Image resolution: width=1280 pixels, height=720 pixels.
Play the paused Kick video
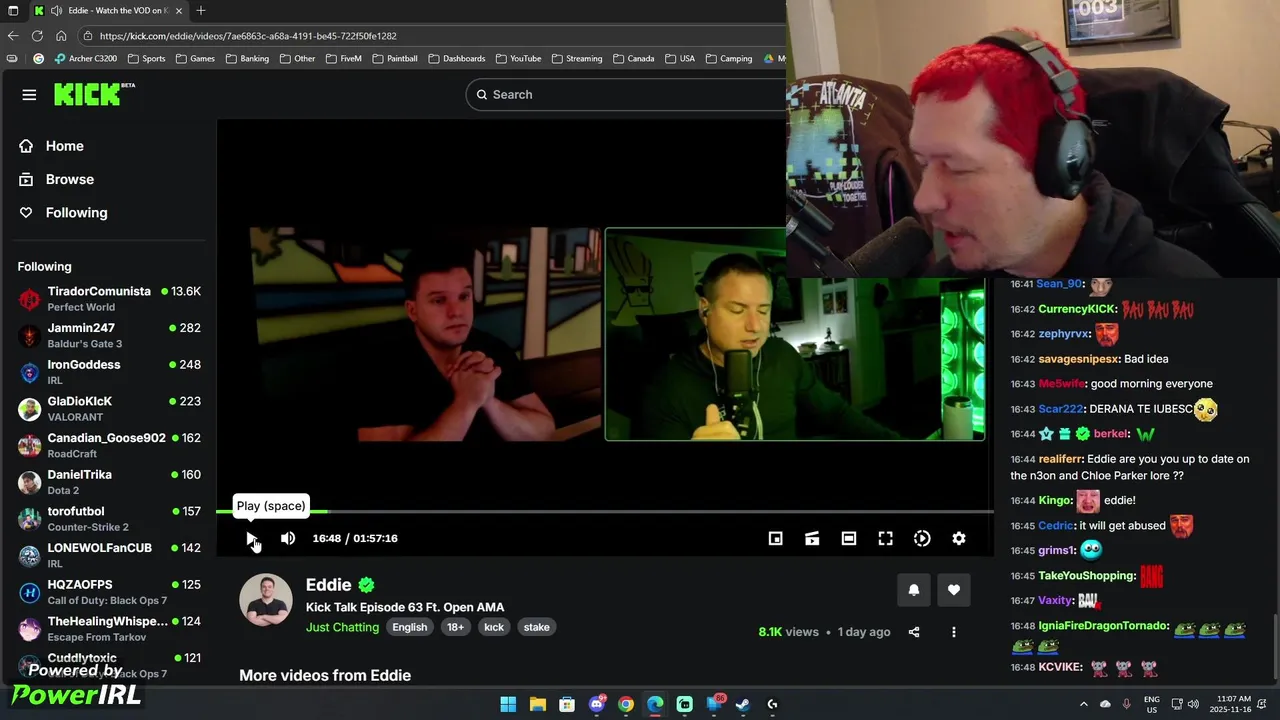[251, 538]
